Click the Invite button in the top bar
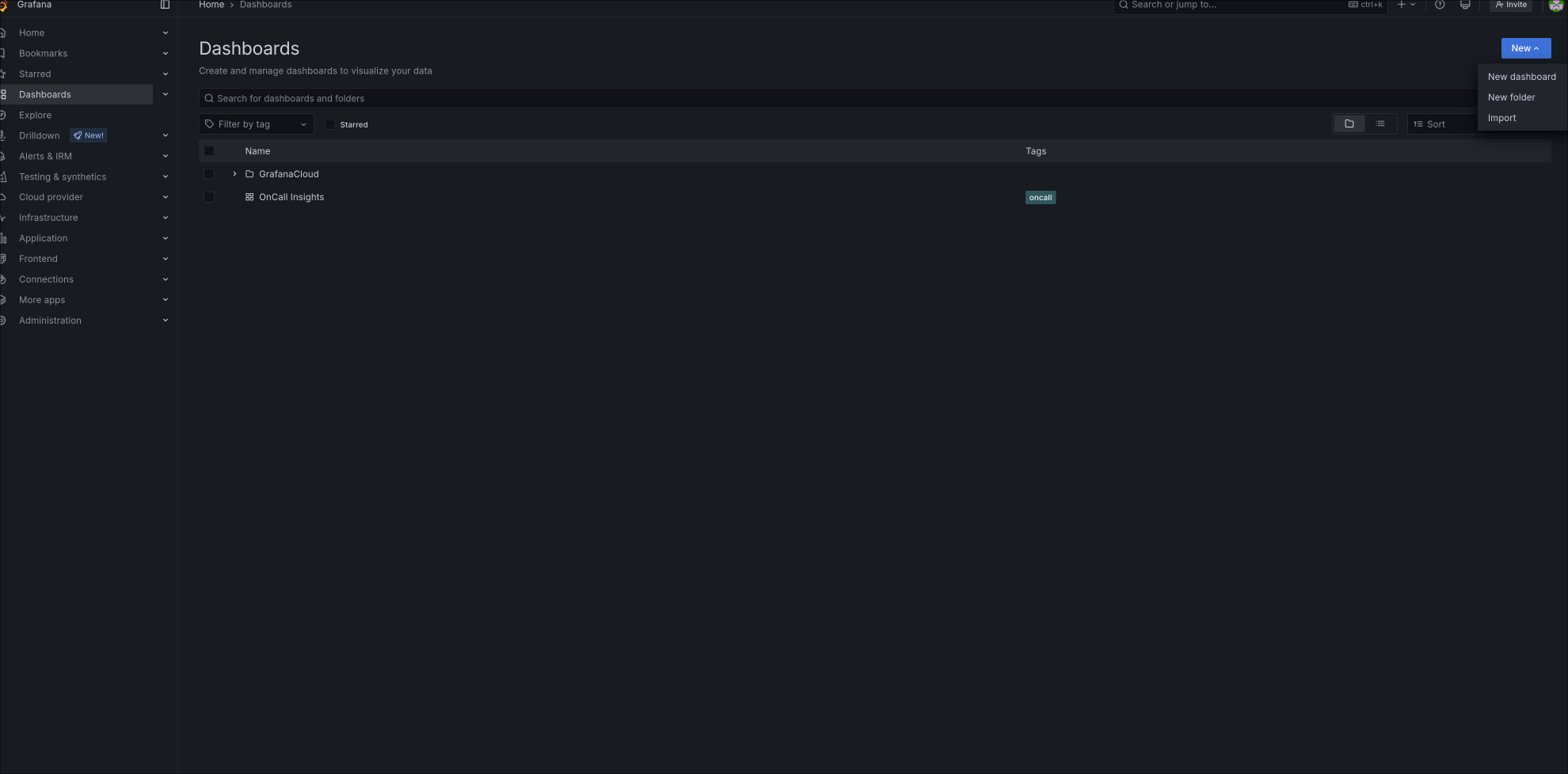 click(1510, 6)
